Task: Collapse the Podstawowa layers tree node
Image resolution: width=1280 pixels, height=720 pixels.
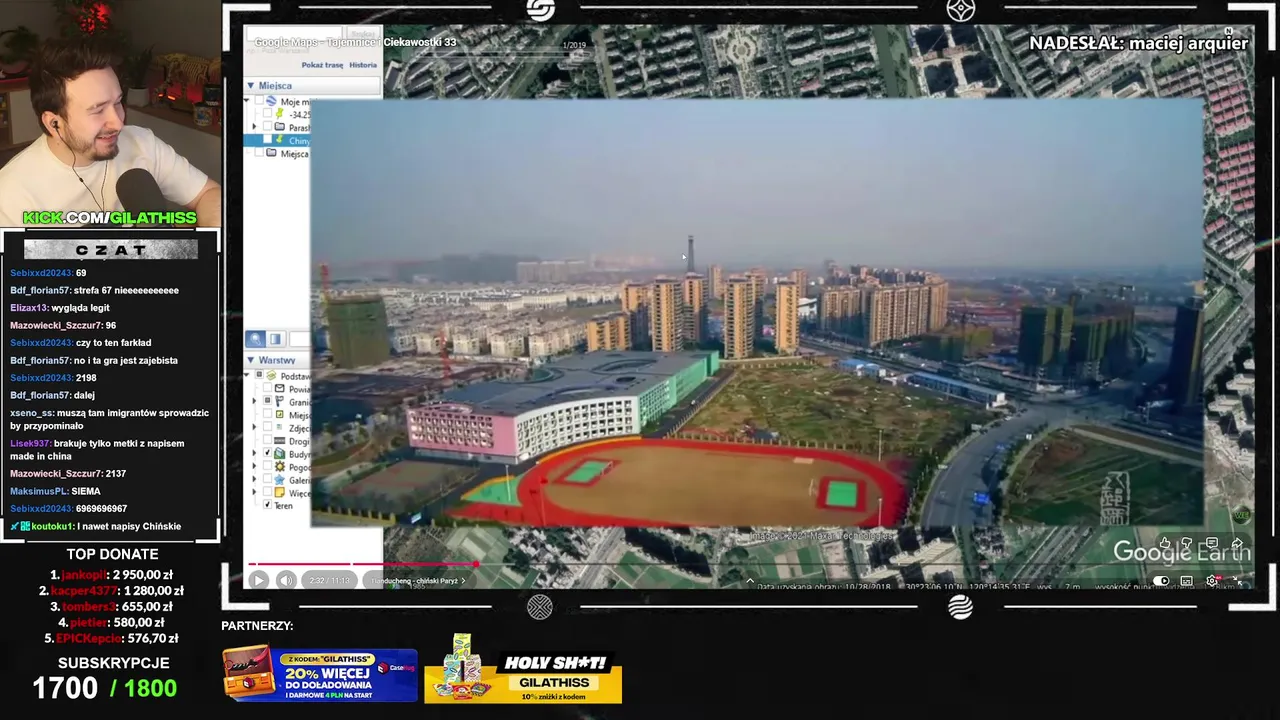Action: [248, 376]
